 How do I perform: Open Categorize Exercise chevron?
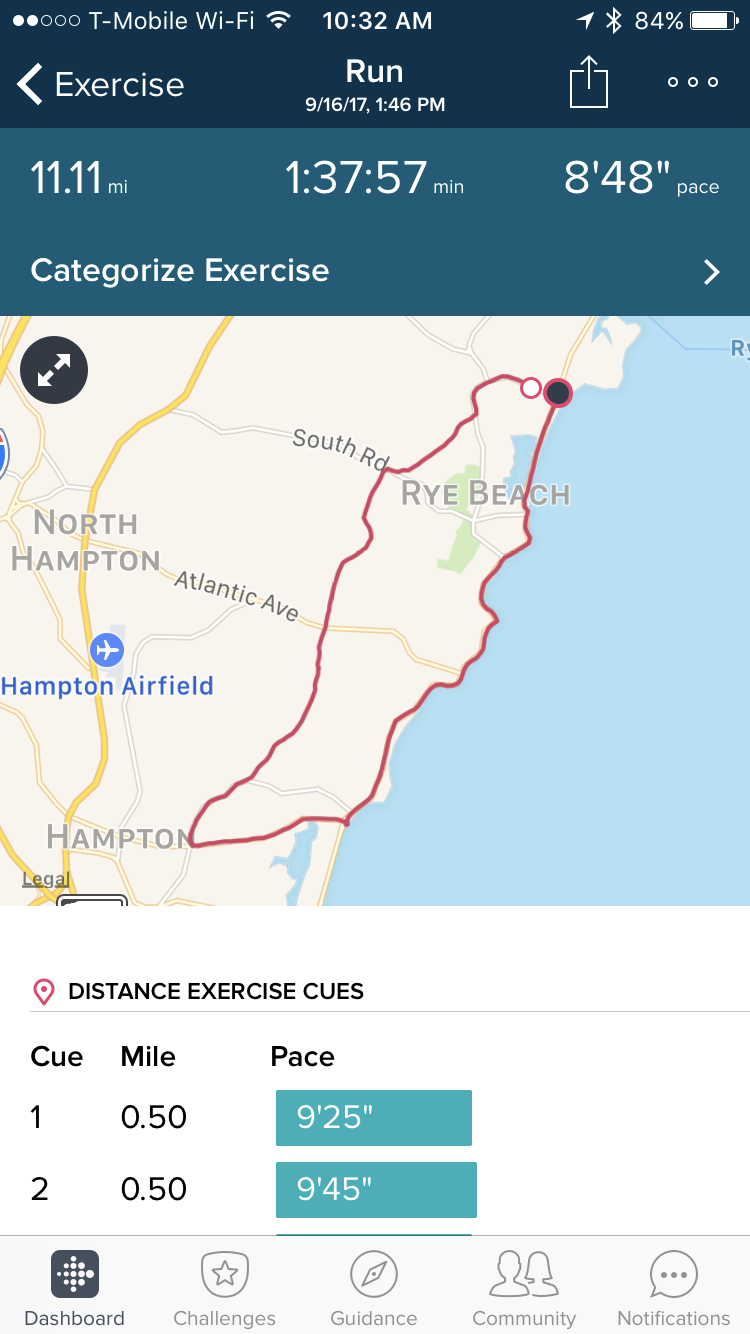[x=711, y=272]
